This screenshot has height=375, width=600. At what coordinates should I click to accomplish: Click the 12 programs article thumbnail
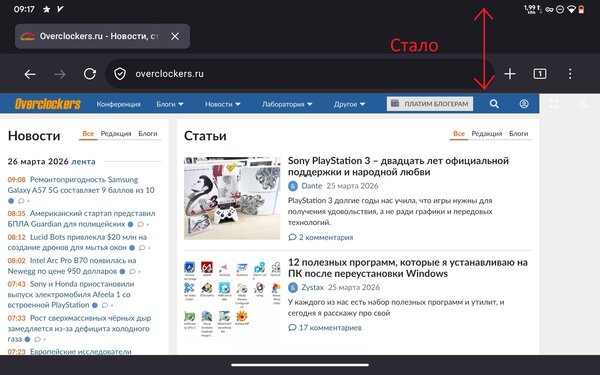[233, 299]
